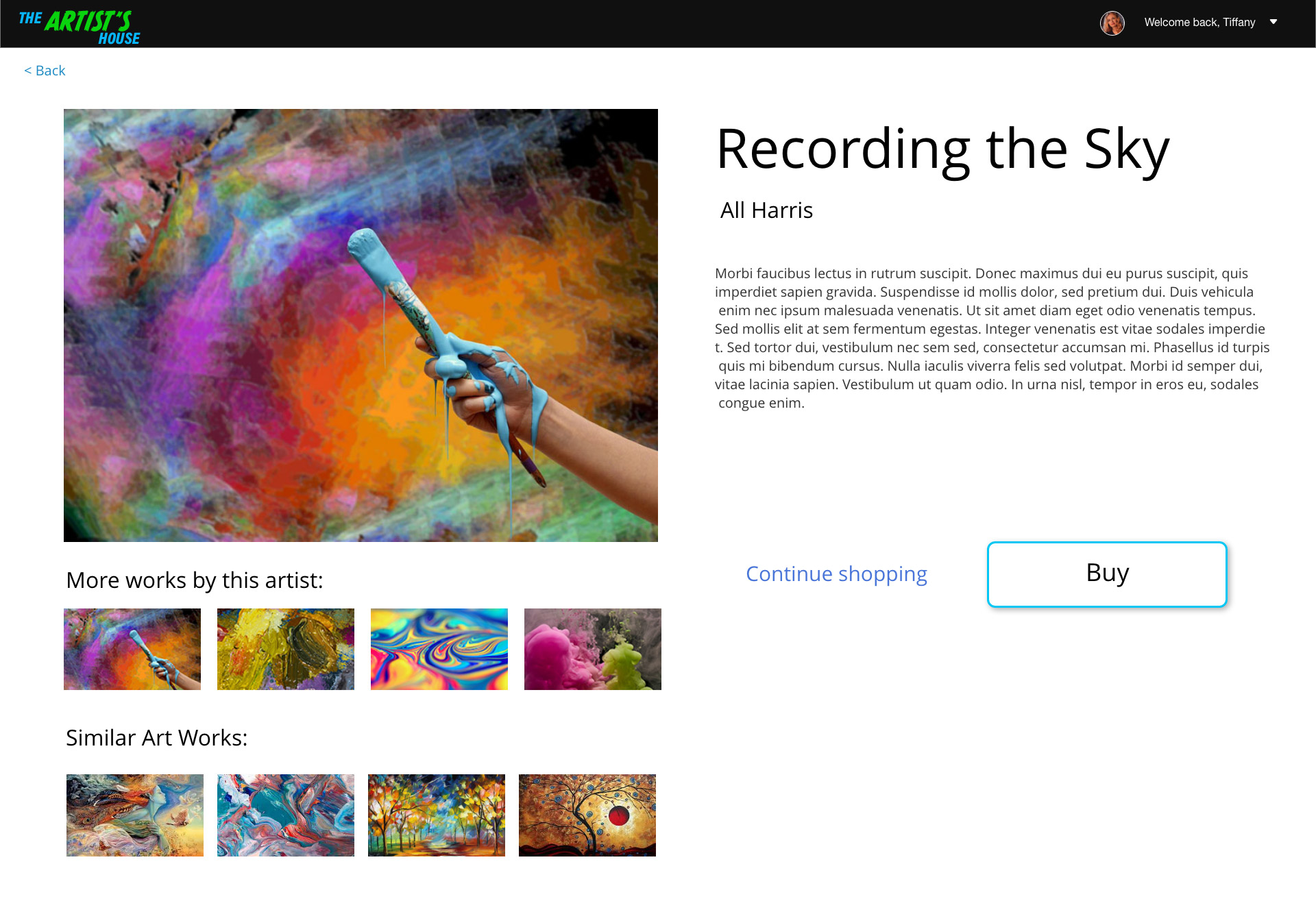Select the colorful autumn trees painting
The image size is (1316, 912).
click(437, 815)
